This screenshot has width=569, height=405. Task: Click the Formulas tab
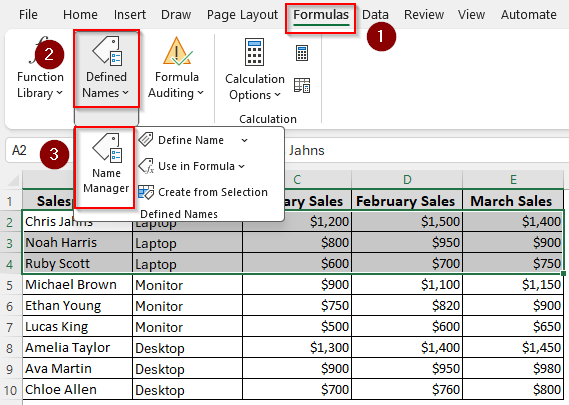tap(321, 15)
